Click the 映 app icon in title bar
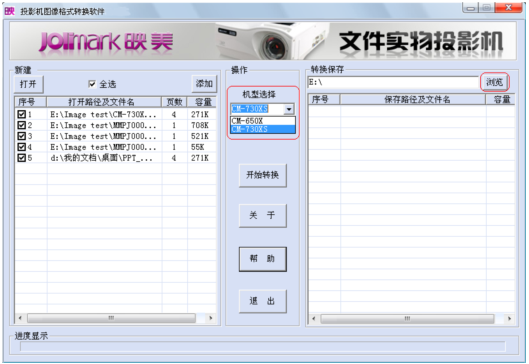 9,11
